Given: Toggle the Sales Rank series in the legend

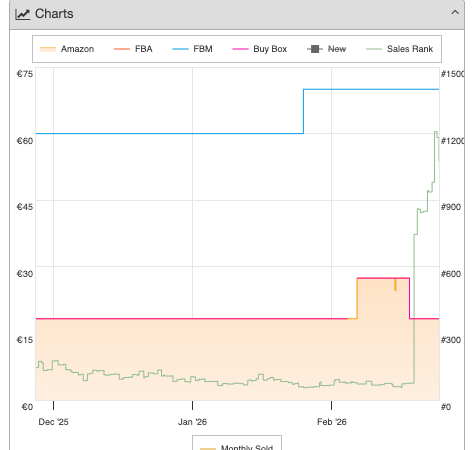Looking at the screenshot, I should point(399,49).
